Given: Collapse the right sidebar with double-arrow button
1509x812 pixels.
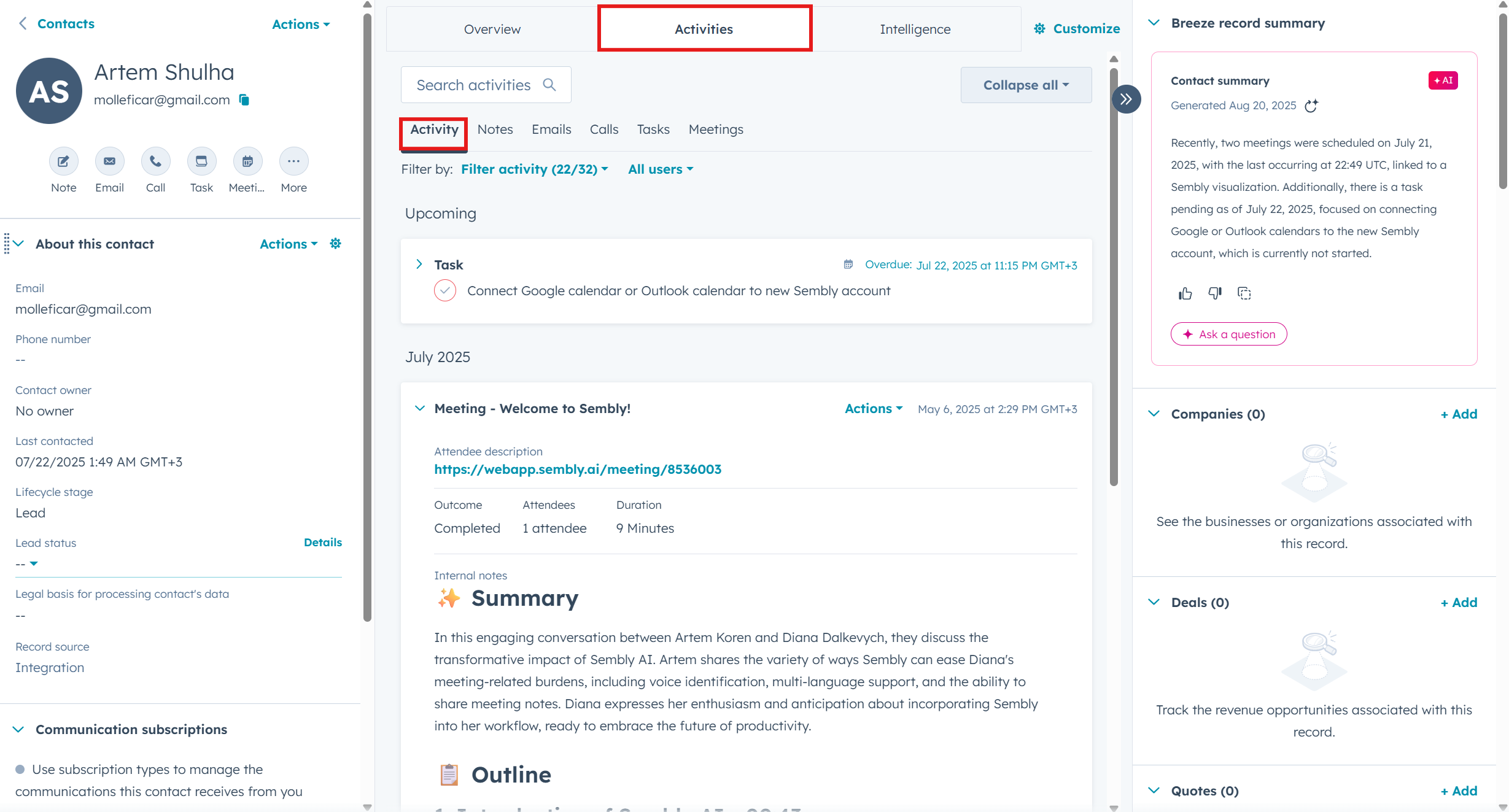Looking at the screenshot, I should 1126,99.
